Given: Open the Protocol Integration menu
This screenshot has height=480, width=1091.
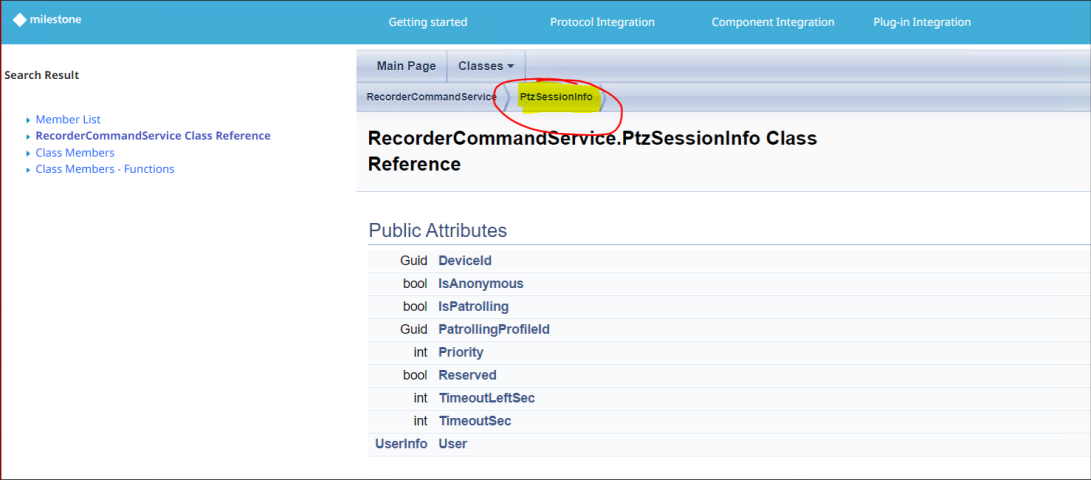Looking at the screenshot, I should (602, 22).
